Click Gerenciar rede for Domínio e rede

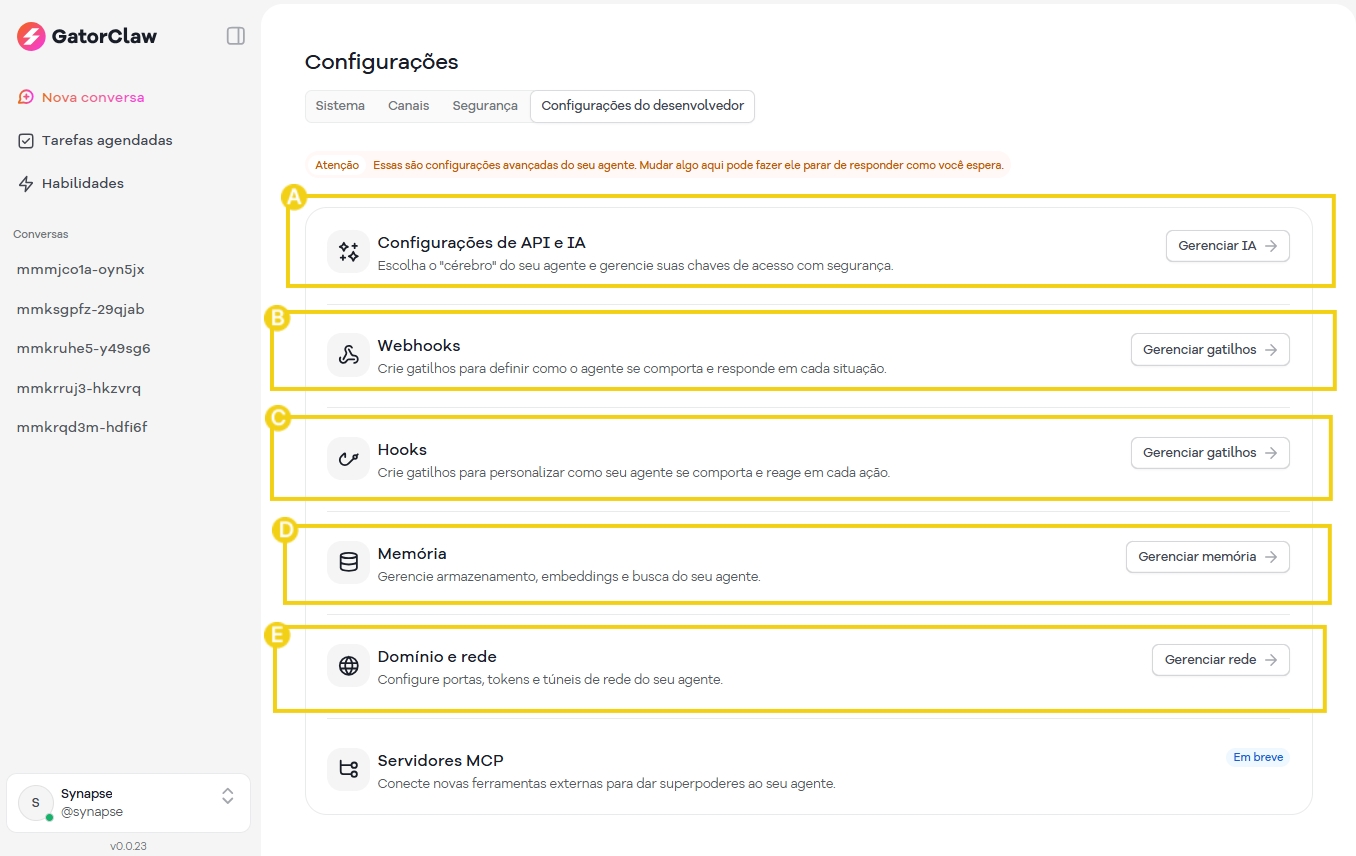tap(1220, 659)
